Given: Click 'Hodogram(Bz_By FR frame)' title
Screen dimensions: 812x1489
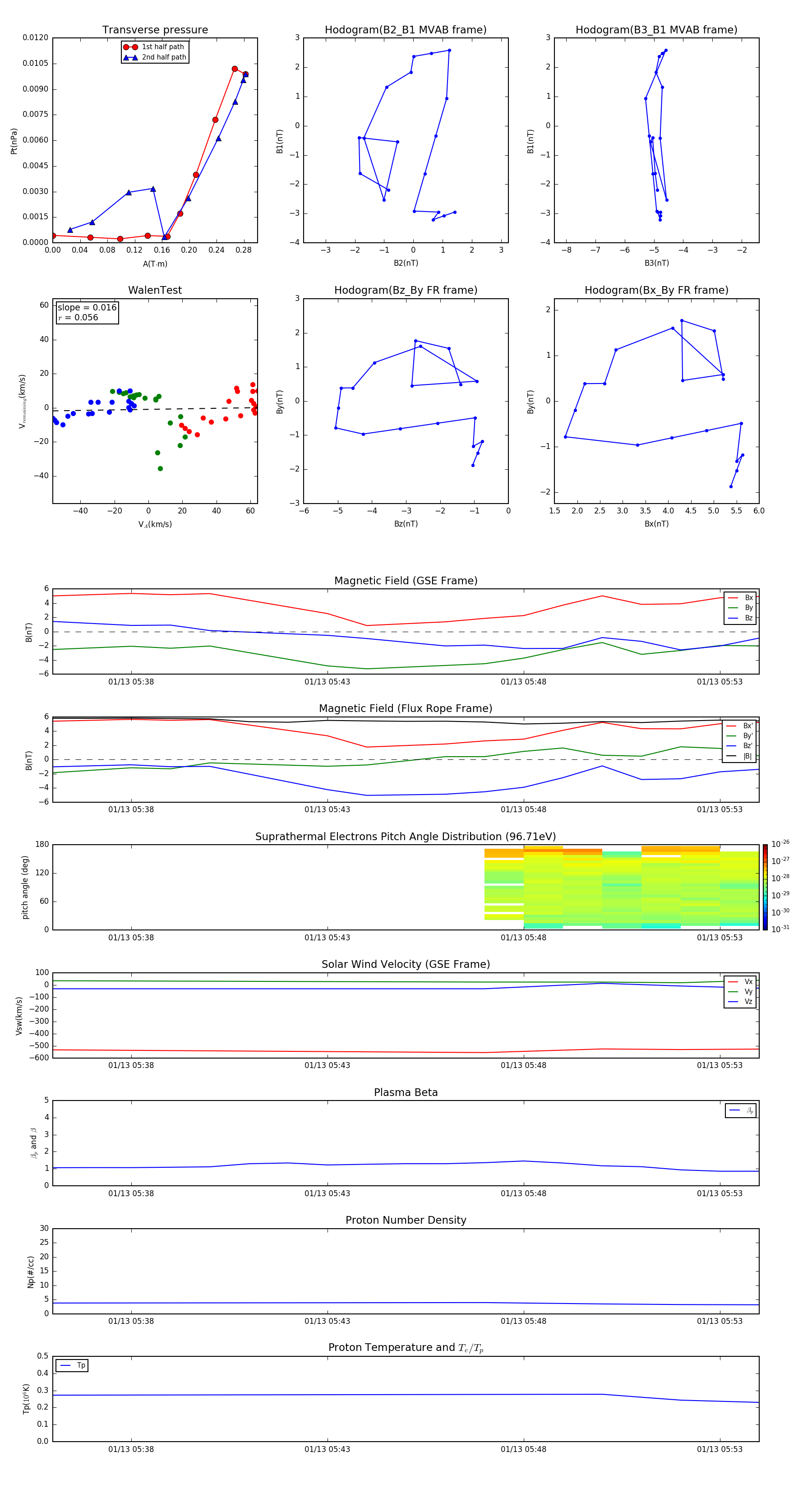Looking at the screenshot, I should [406, 290].
